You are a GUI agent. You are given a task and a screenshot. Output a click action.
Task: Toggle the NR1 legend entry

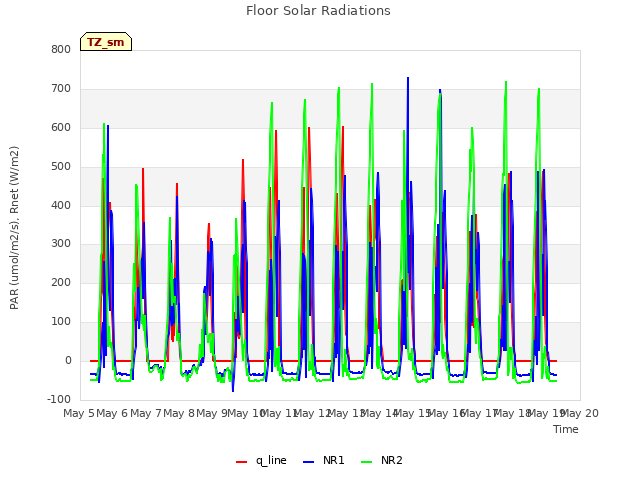[324, 460]
